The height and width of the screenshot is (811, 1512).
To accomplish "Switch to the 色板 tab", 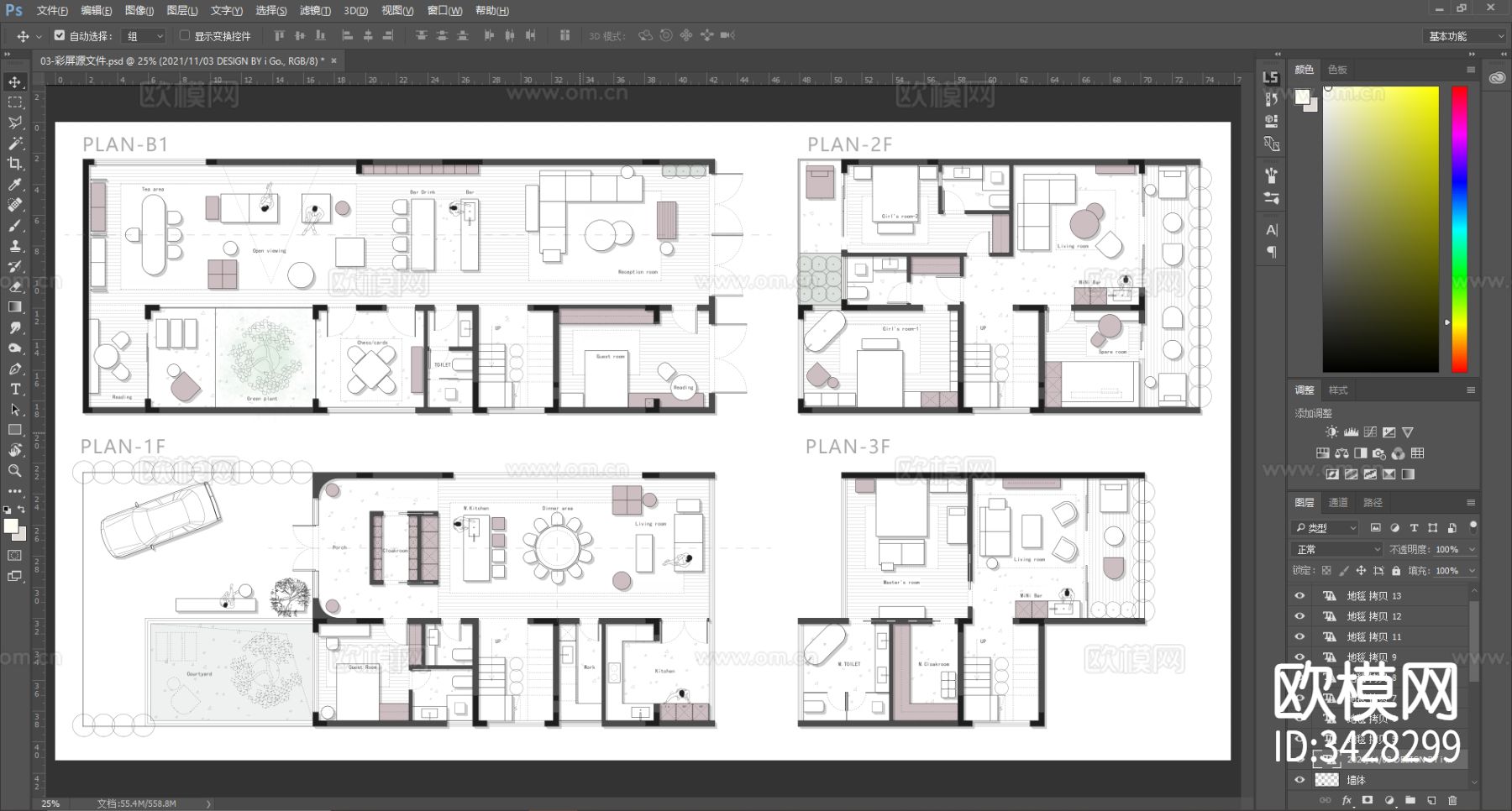I will click(1337, 70).
